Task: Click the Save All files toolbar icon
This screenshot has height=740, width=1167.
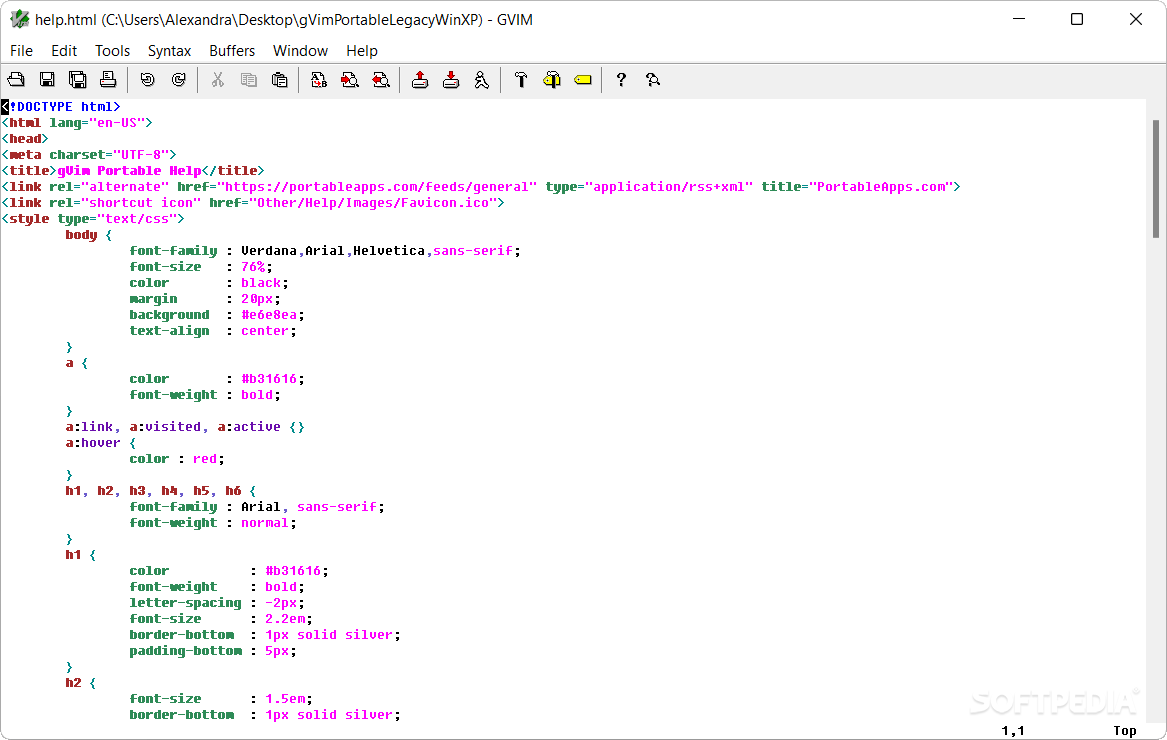Action: tap(77, 80)
